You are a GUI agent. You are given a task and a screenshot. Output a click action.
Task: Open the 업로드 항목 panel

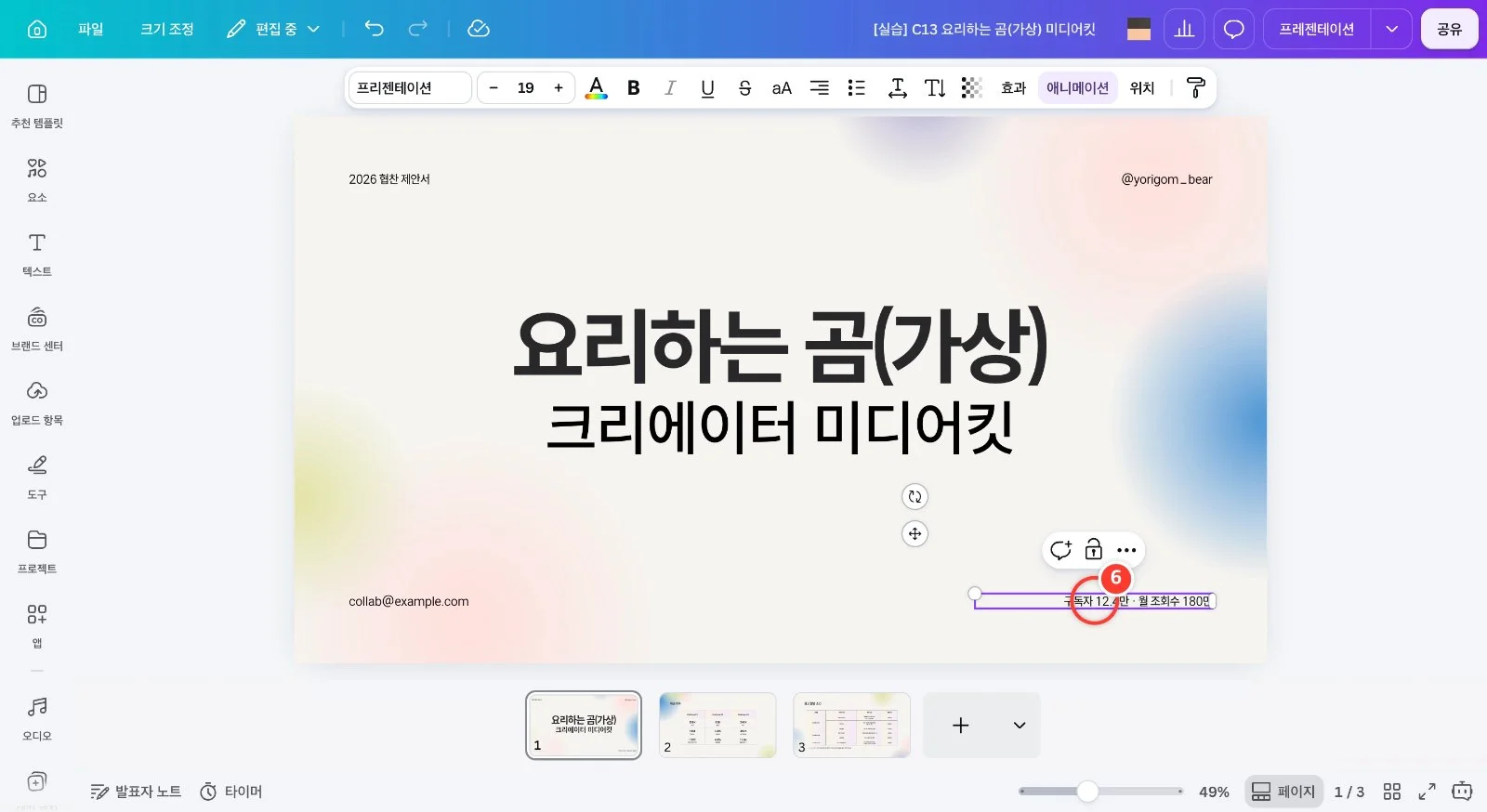(37, 403)
